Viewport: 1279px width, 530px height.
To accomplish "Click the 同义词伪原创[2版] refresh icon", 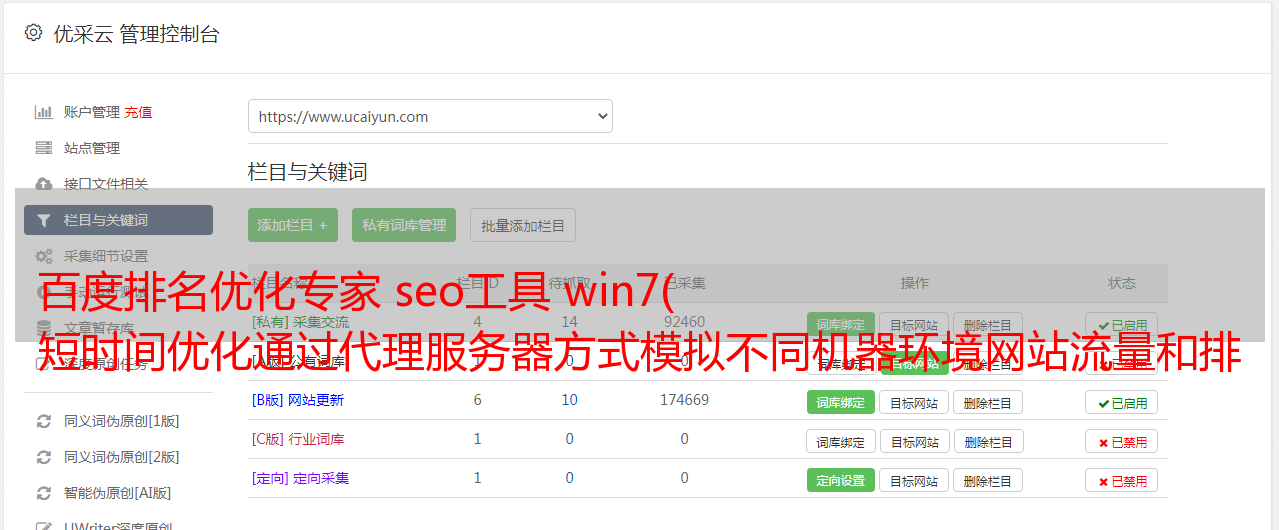I will (x=43, y=457).
